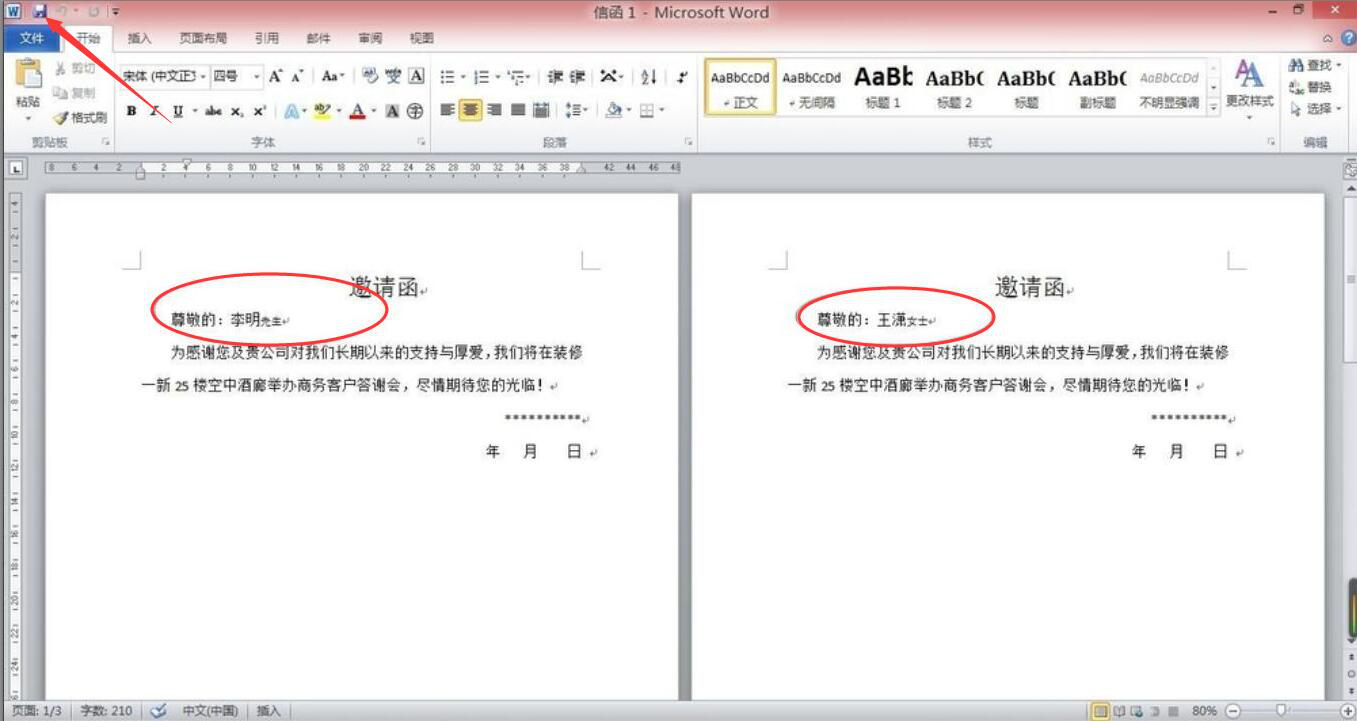
Task: Click the Character Border icon
Action: pyautogui.click(x=417, y=76)
